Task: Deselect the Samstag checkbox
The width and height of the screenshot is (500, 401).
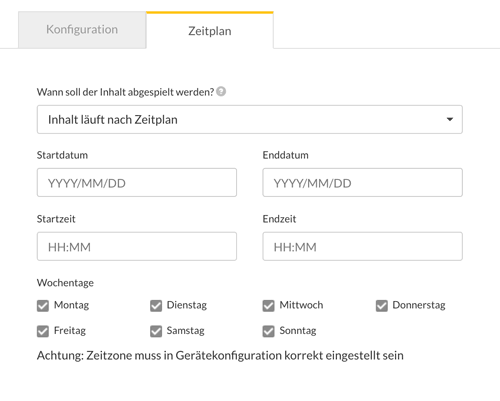Action: 156,331
